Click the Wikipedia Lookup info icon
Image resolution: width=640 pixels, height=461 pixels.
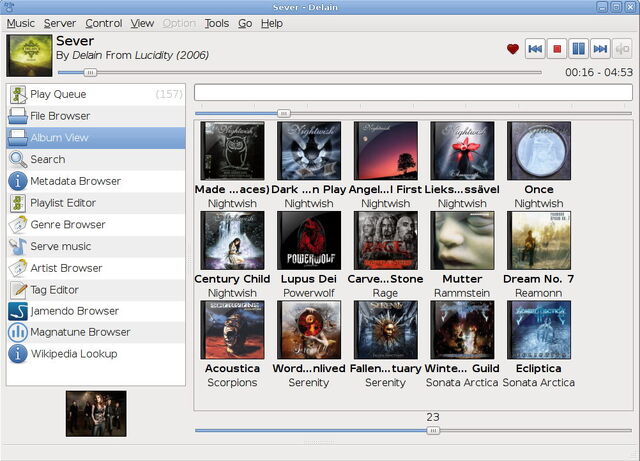(18, 354)
